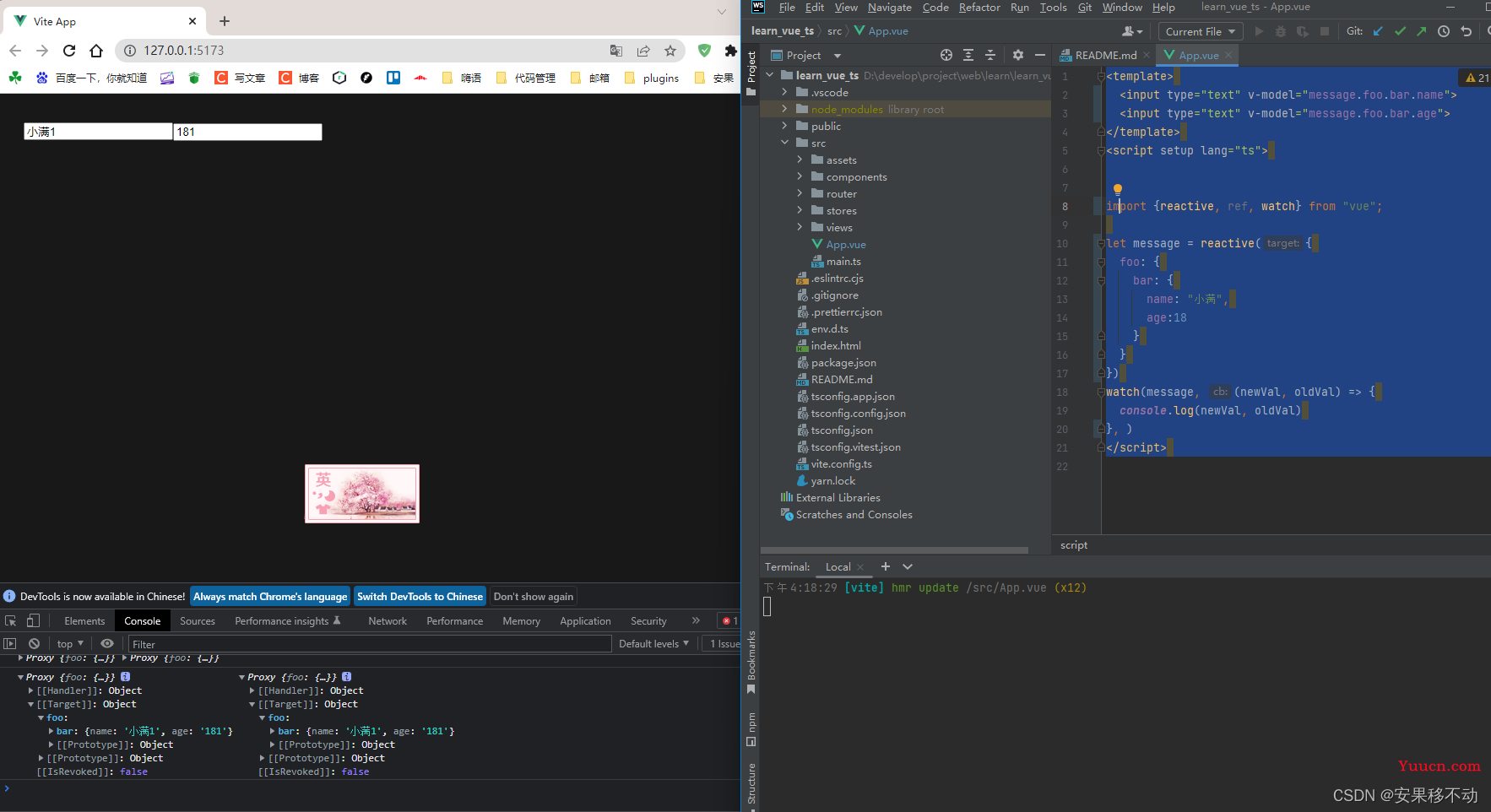Image resolution: width=1491 pixels, height=812 pixels.
Task: Show the console sidebar
Action: point(10,643)
